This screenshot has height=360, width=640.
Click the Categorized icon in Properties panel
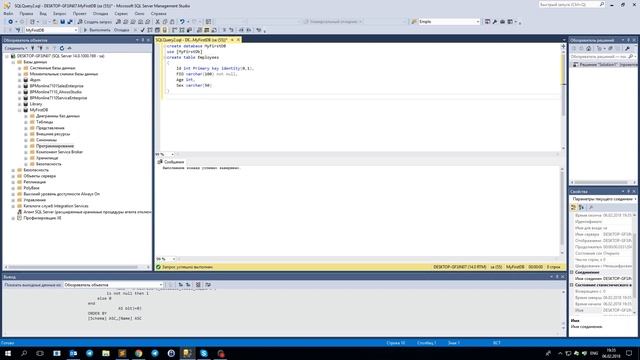point(574,207)
